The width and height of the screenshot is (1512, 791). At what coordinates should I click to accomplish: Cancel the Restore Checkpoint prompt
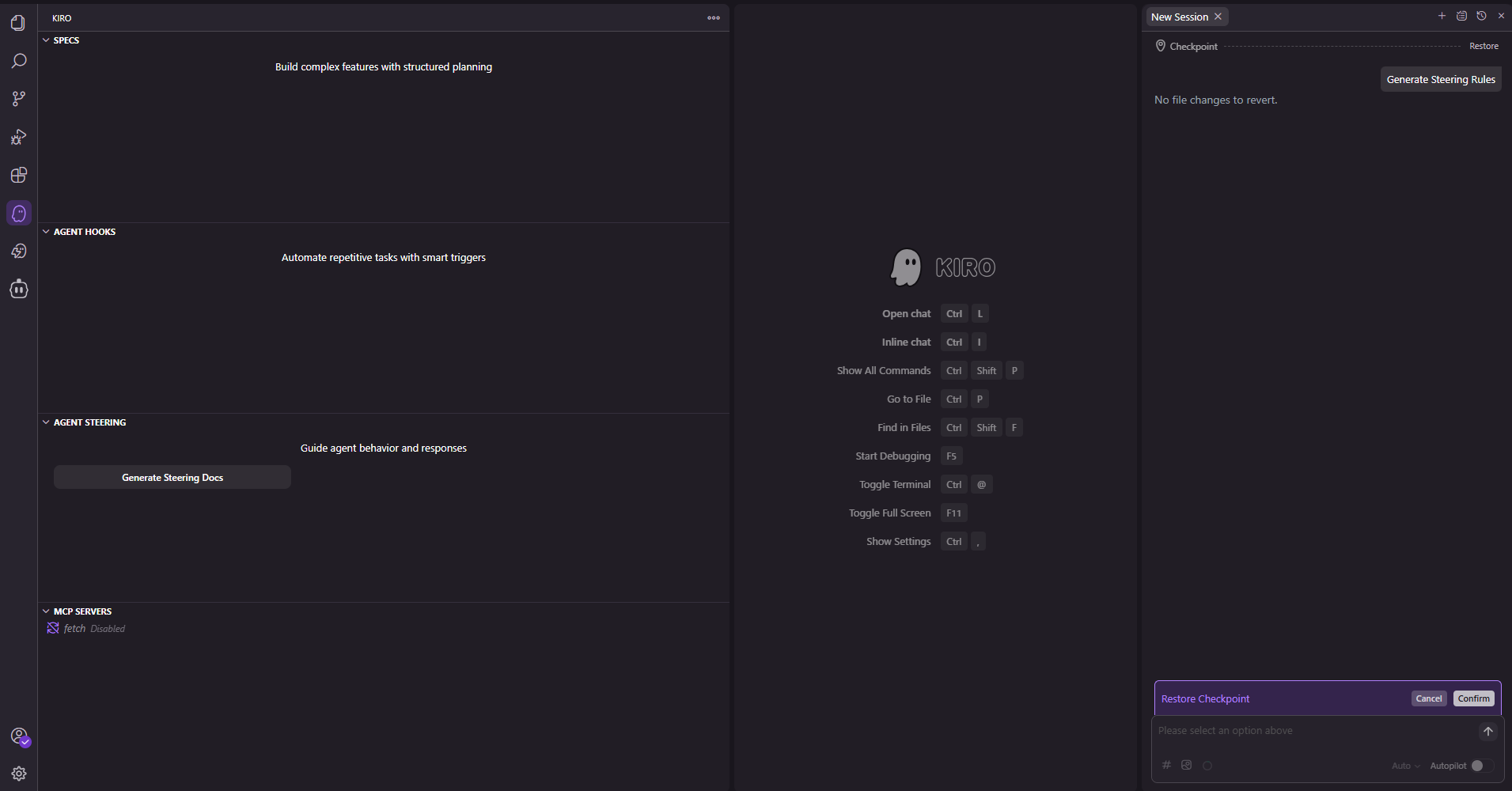(x=1428, y=698)
